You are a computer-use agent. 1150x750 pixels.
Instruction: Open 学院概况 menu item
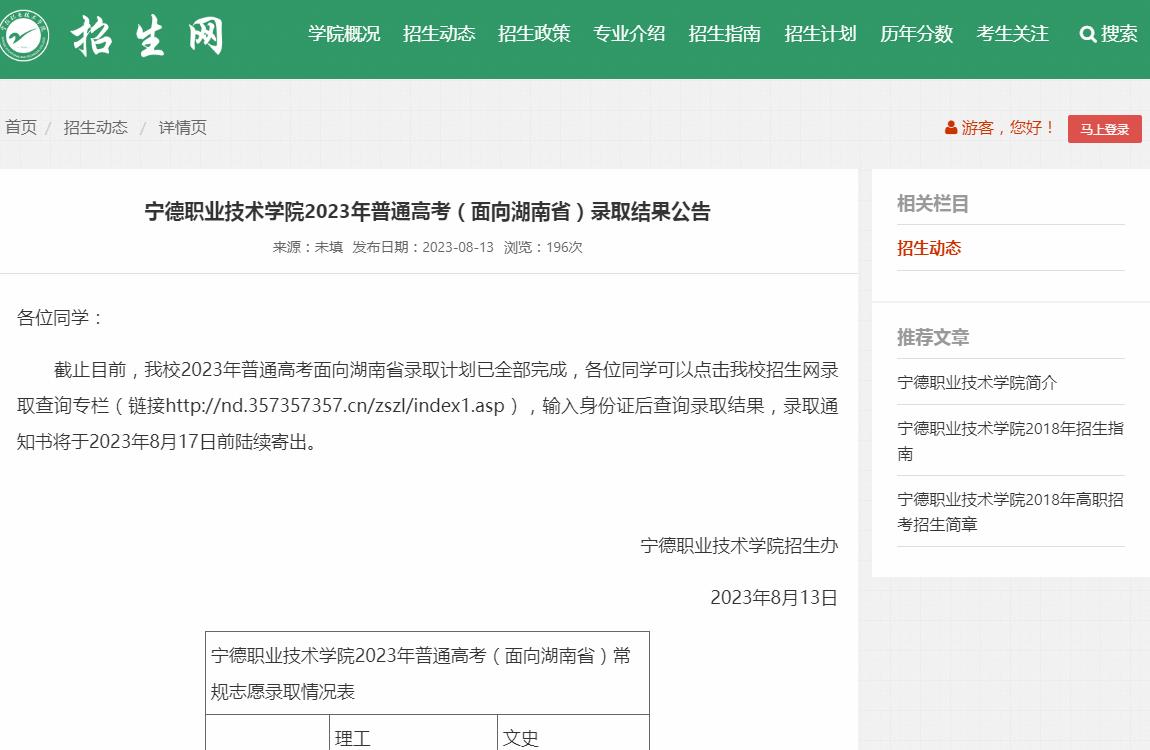[344, 34]
